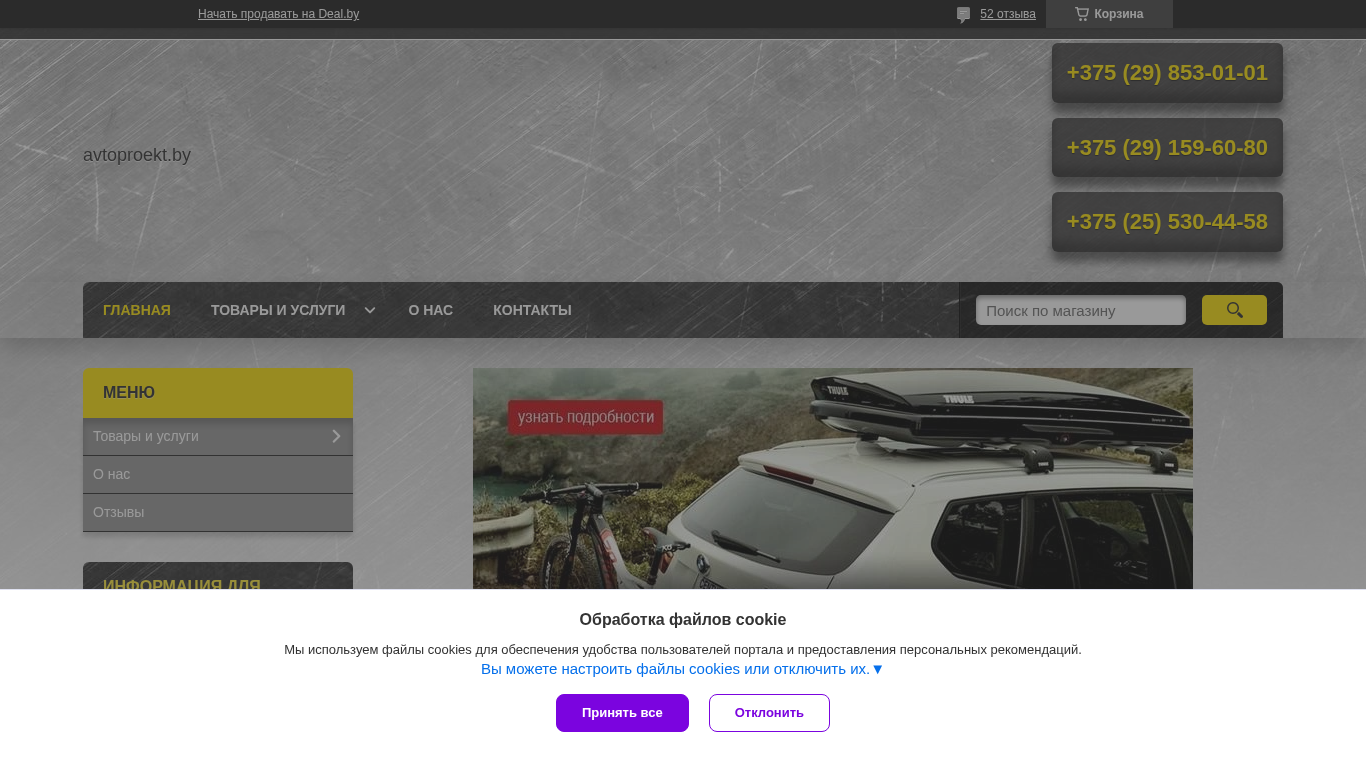Image resolution: width=1366 pixels, height=768 pixels.
Task: Follow Начать продавать на Deal.by link
Action: tap(278, 14)
